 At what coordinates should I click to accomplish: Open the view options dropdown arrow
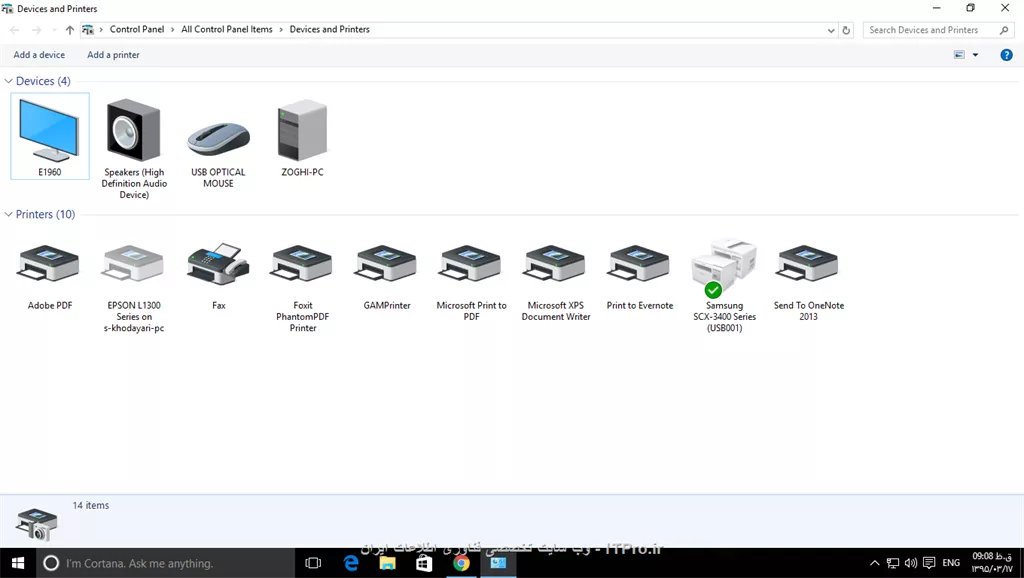click(x=976, y=55)
